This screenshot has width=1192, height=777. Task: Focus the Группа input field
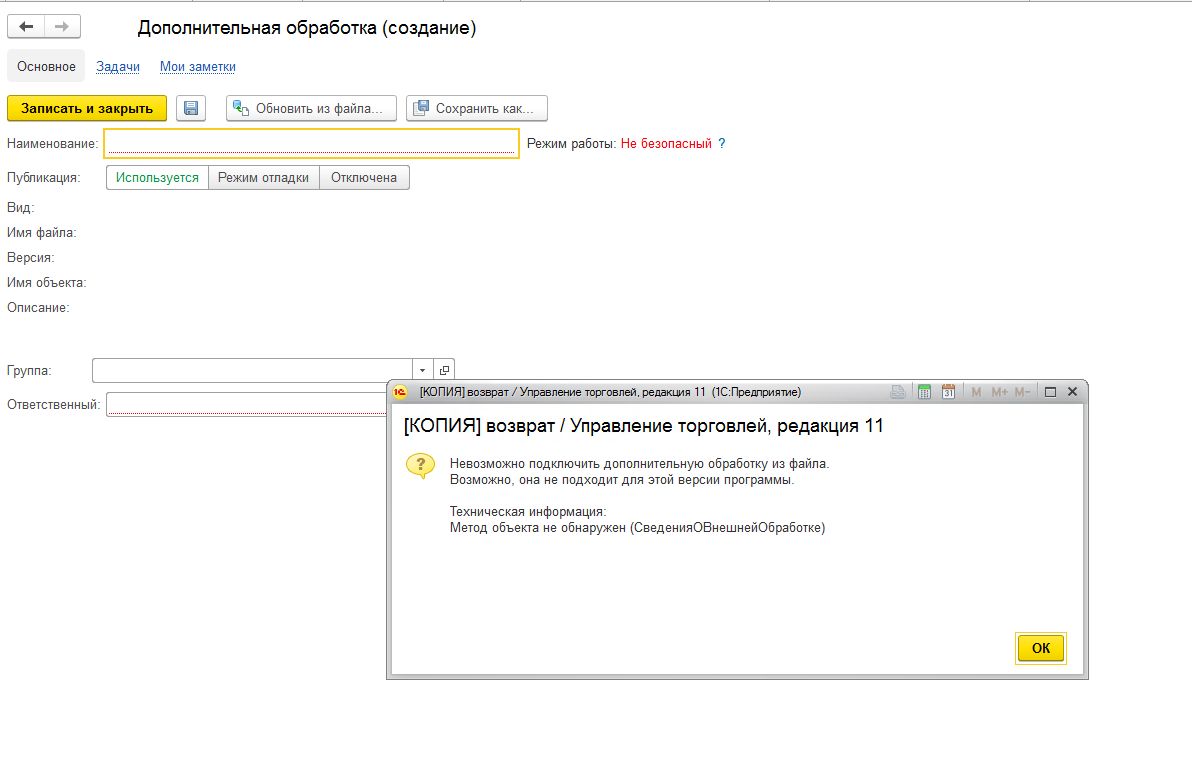click(x=252, y=370)
